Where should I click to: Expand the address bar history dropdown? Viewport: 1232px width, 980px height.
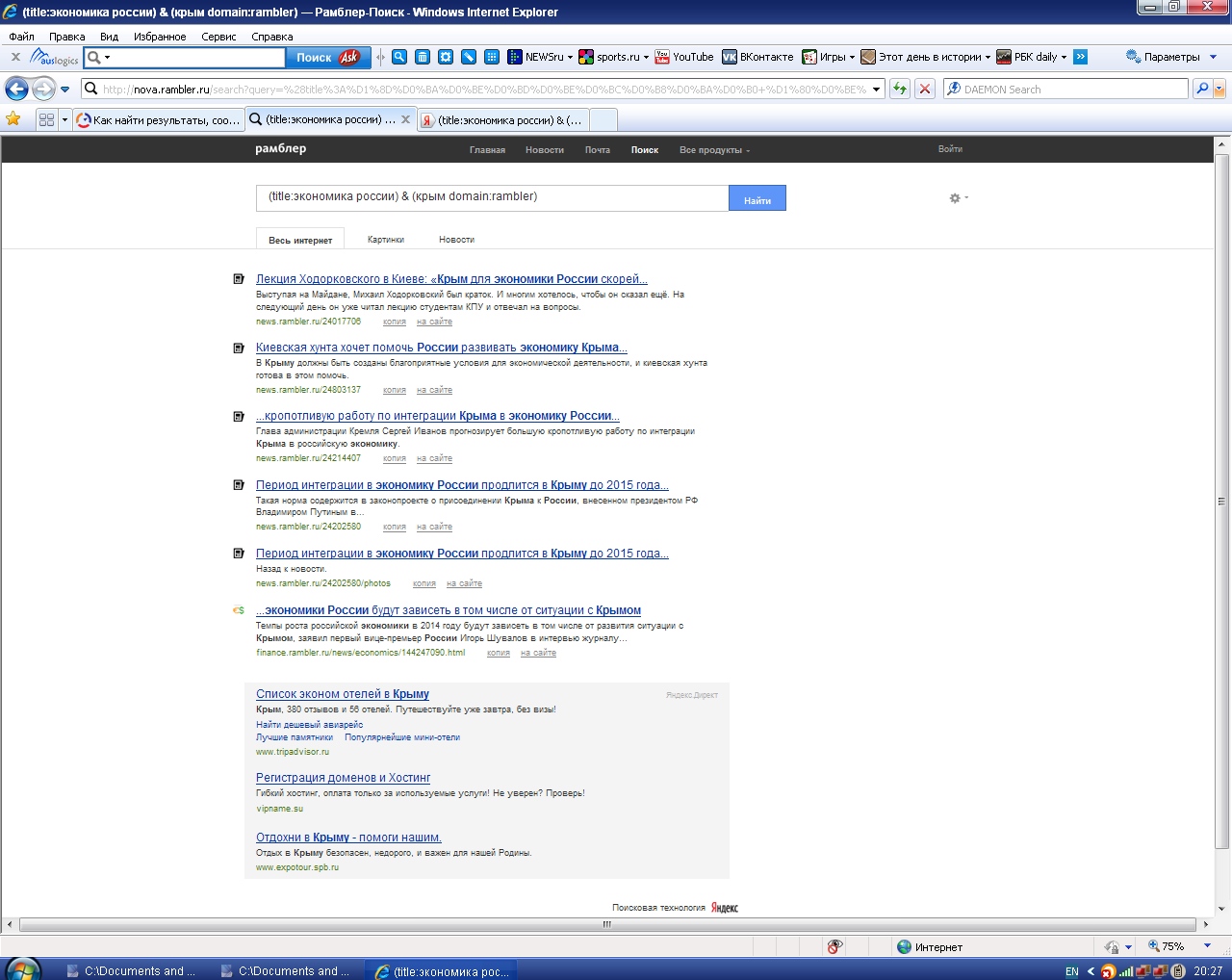click(x=876, y=90)
